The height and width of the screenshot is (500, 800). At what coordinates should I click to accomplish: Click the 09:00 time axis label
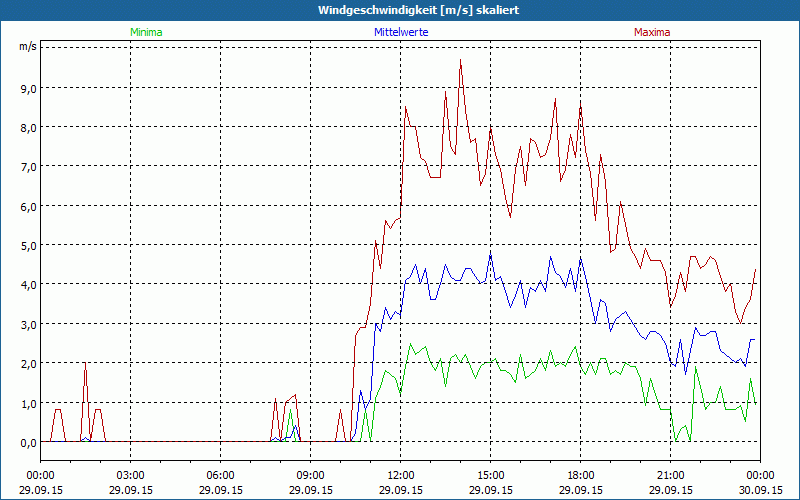[x=310, y=476]
